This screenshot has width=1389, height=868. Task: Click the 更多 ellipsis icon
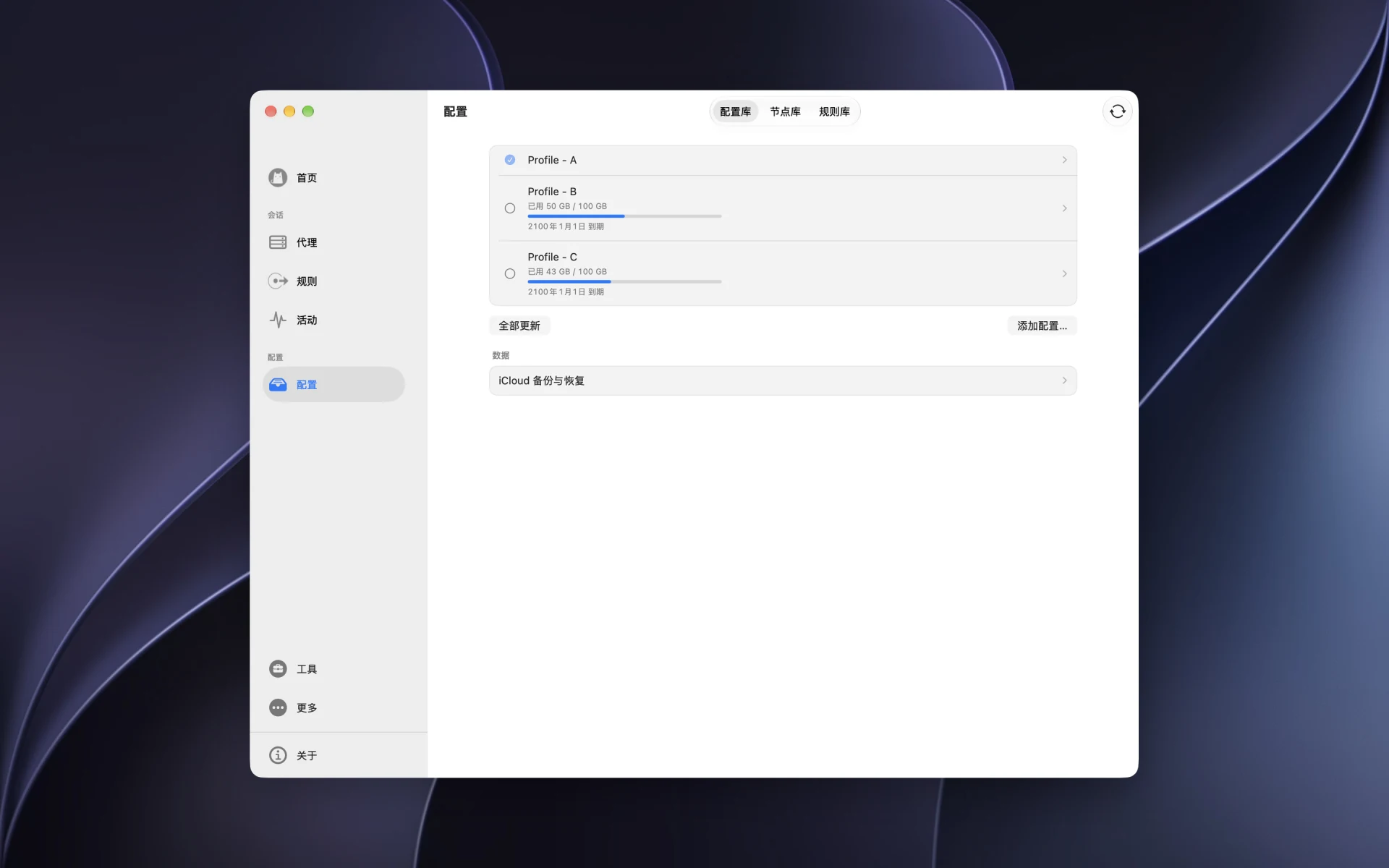278,707
